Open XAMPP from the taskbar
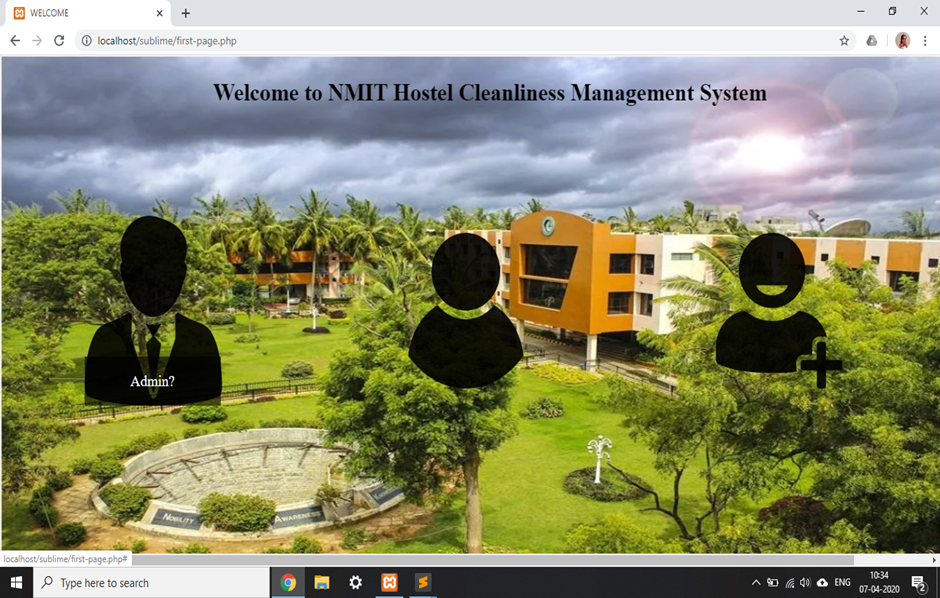The height and width of the screenshot is (598, 940). [389, 582]
